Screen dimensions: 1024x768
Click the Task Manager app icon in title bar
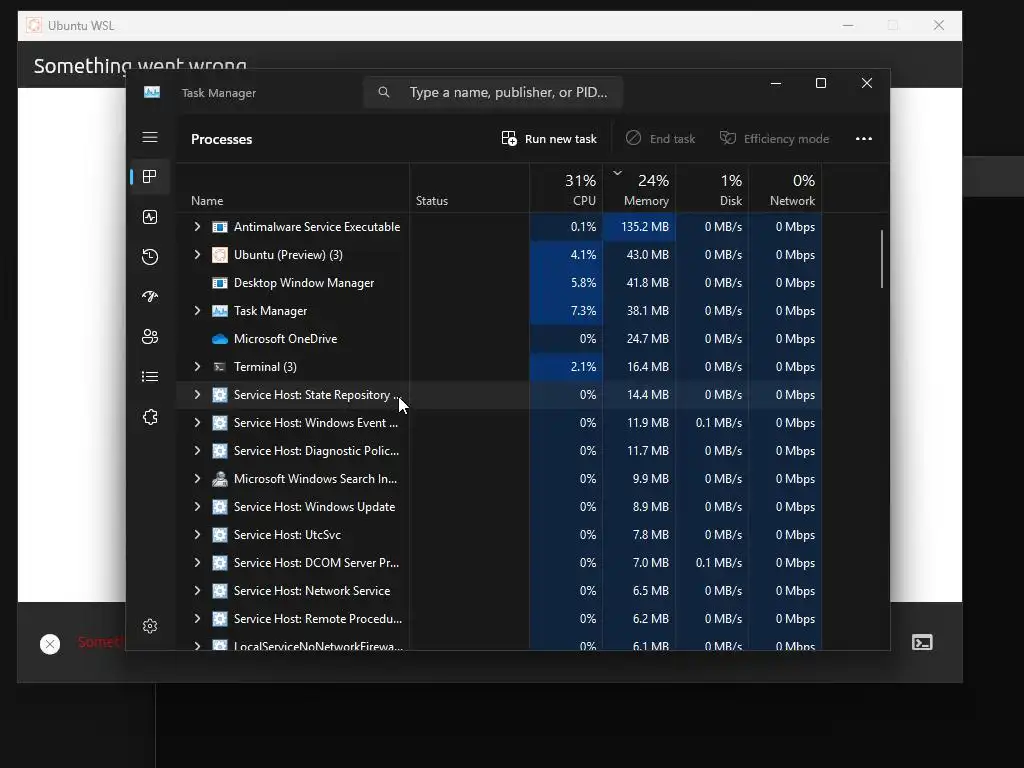coord(152,92)
